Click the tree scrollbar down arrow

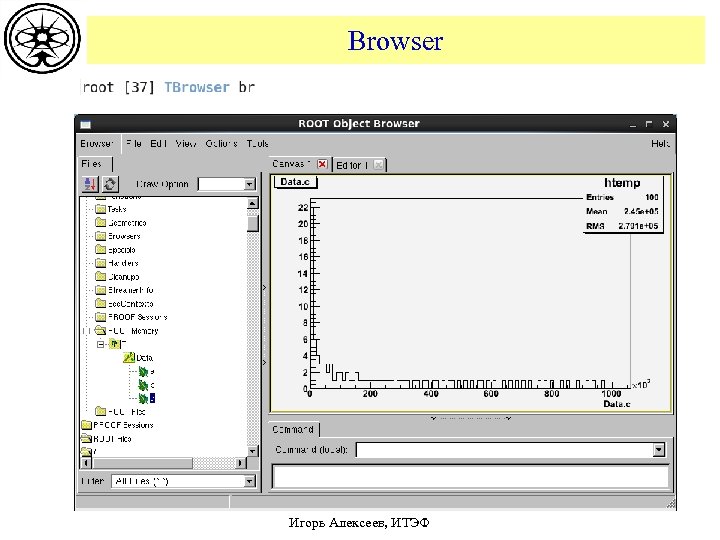coord(253,451)
